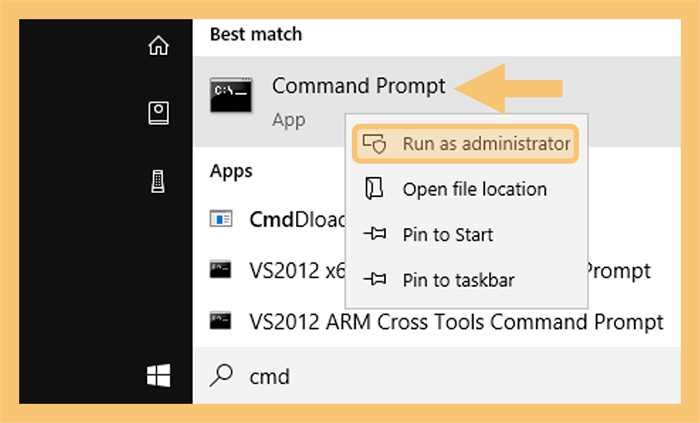Click the Apps section header

click(x=231, y=171)
